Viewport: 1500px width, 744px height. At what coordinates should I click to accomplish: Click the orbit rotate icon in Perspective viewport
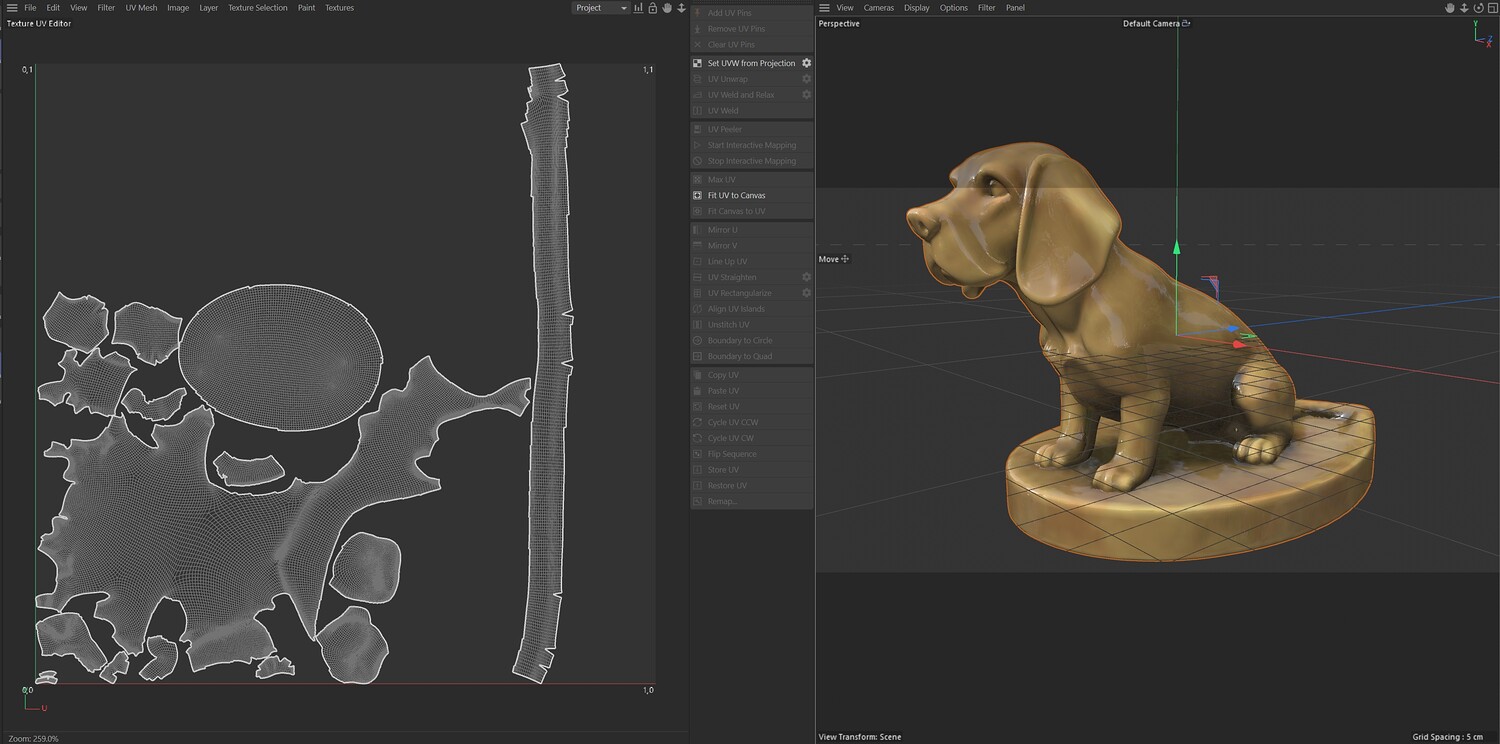1478,8
